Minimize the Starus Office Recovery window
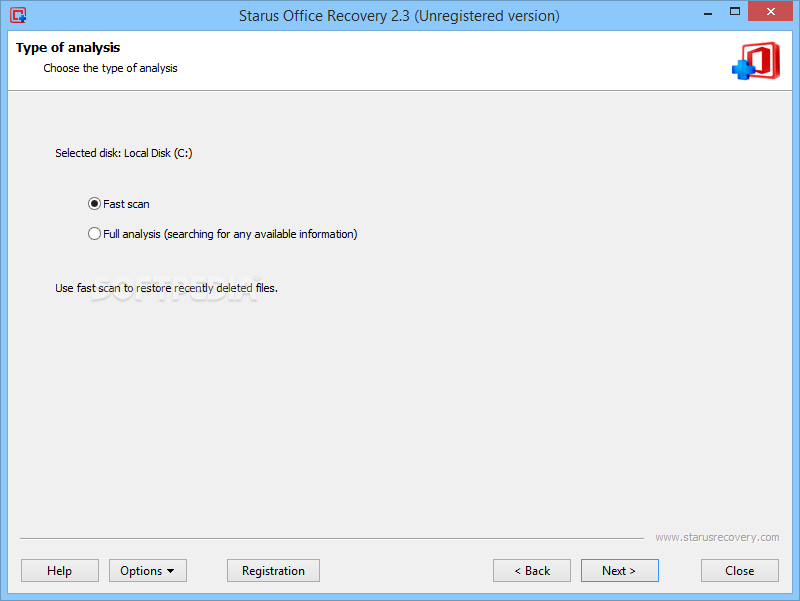800x601 pixels. [x=708, y=13]
